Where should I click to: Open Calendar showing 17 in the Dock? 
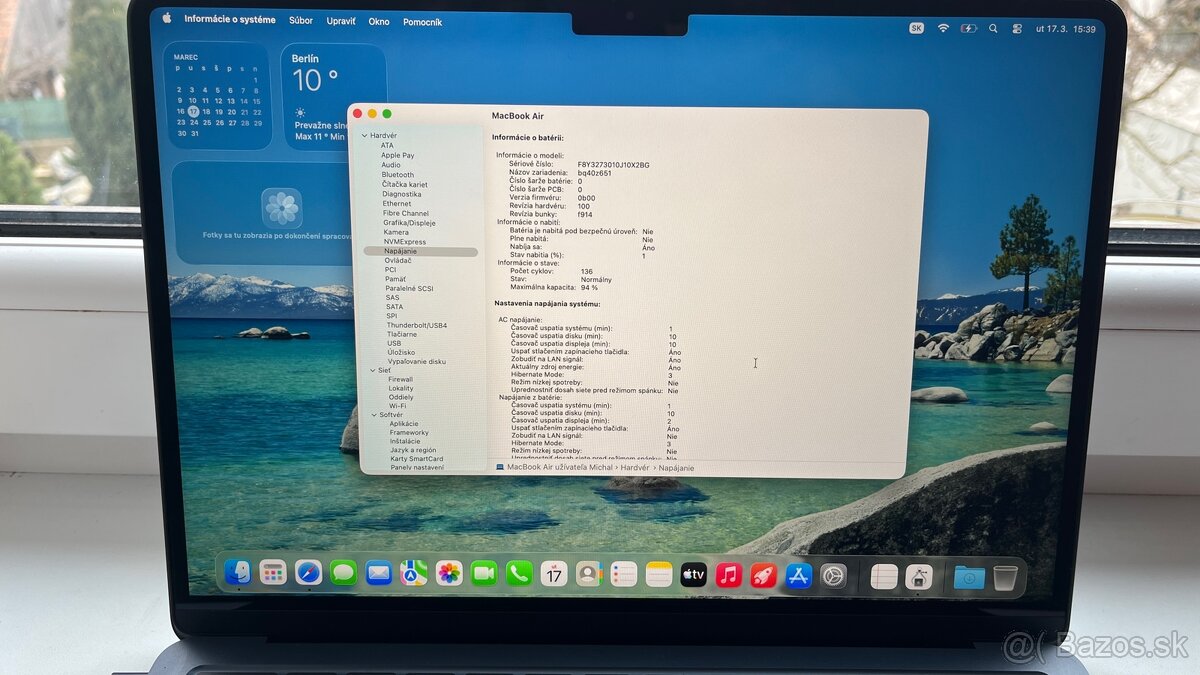coord(554,573)
